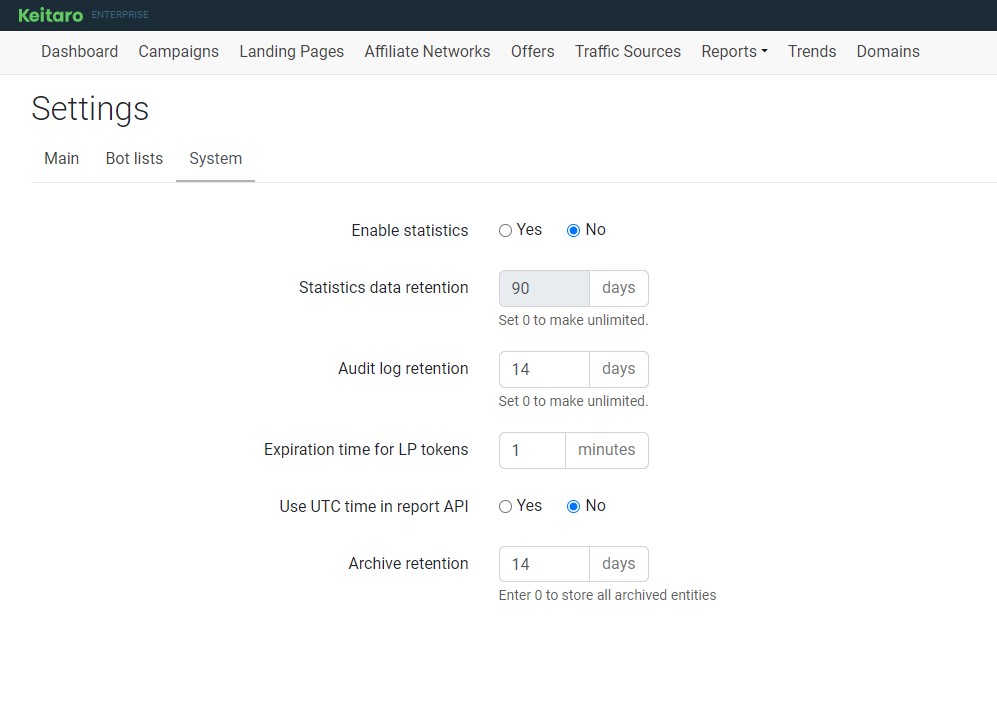Set Enable statistics to Yes
Image resolution: width=997 pixels, height=707 pixels.
coord(505,231)
